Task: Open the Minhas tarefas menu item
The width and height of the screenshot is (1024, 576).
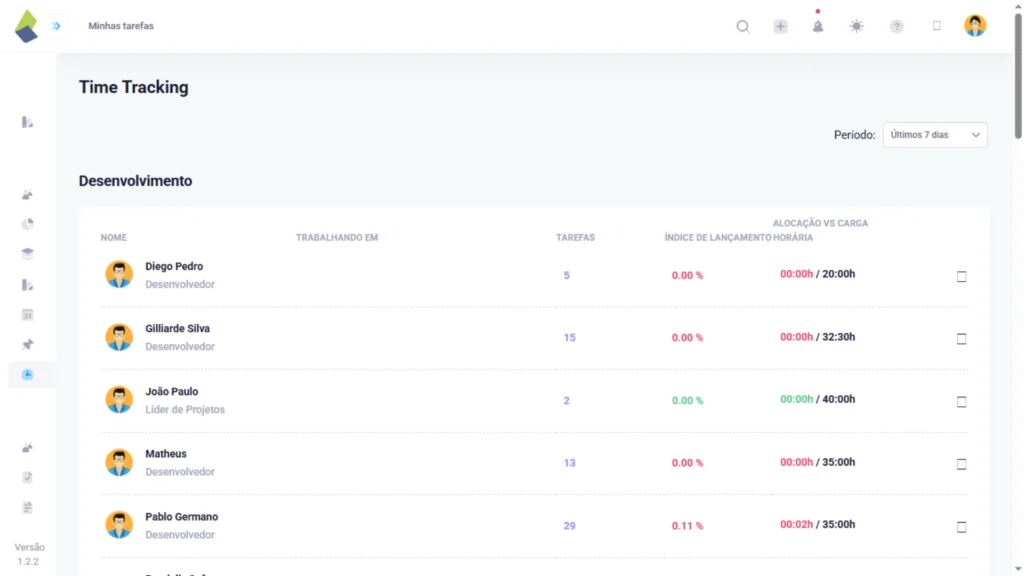Action: (x=121, y=26)
